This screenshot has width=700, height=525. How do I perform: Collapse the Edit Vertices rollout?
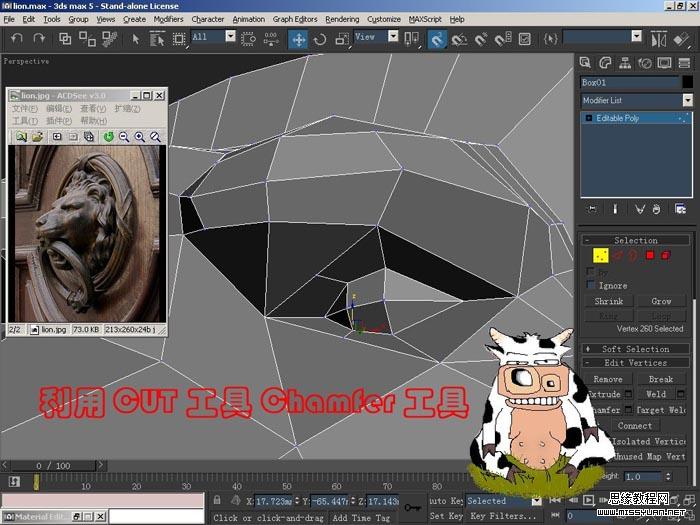coord(635,362)
